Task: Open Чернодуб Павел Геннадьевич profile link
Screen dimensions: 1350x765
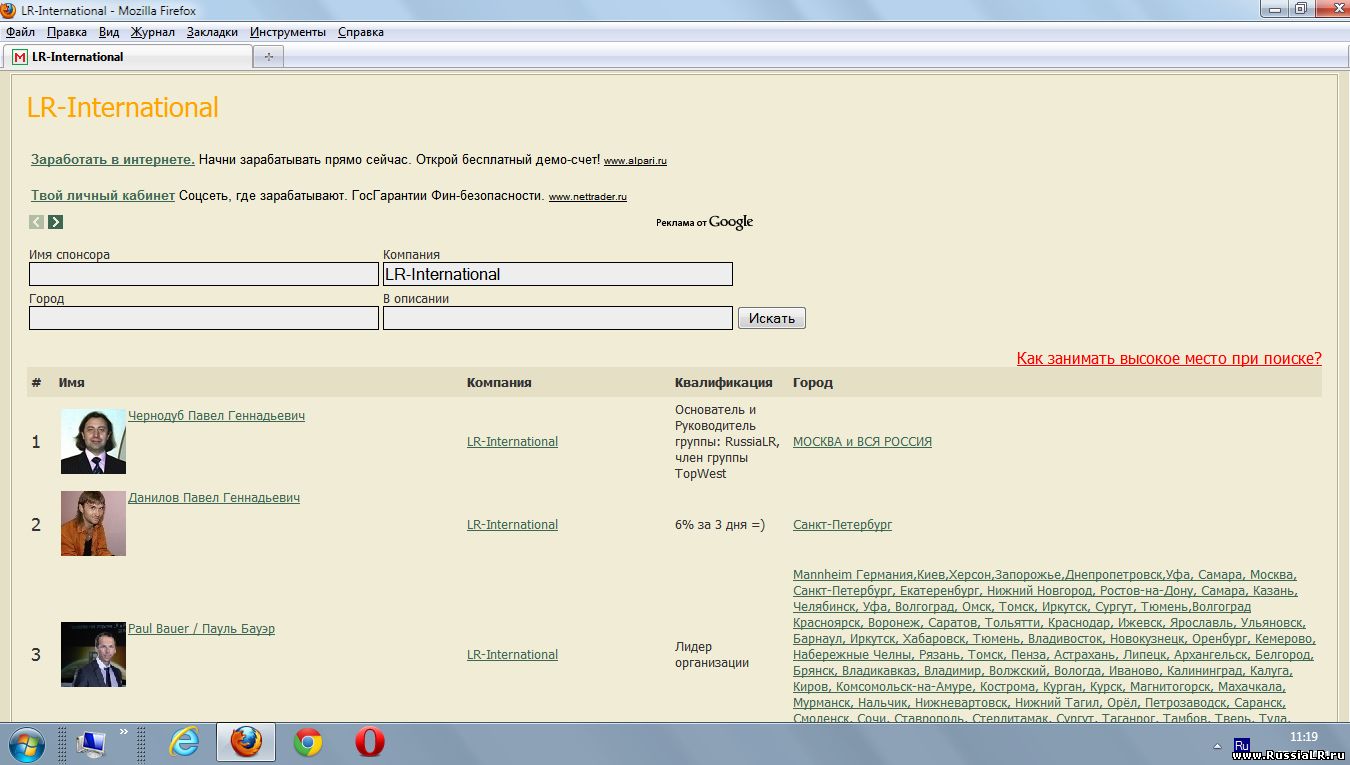Action: tap(216, 416)
